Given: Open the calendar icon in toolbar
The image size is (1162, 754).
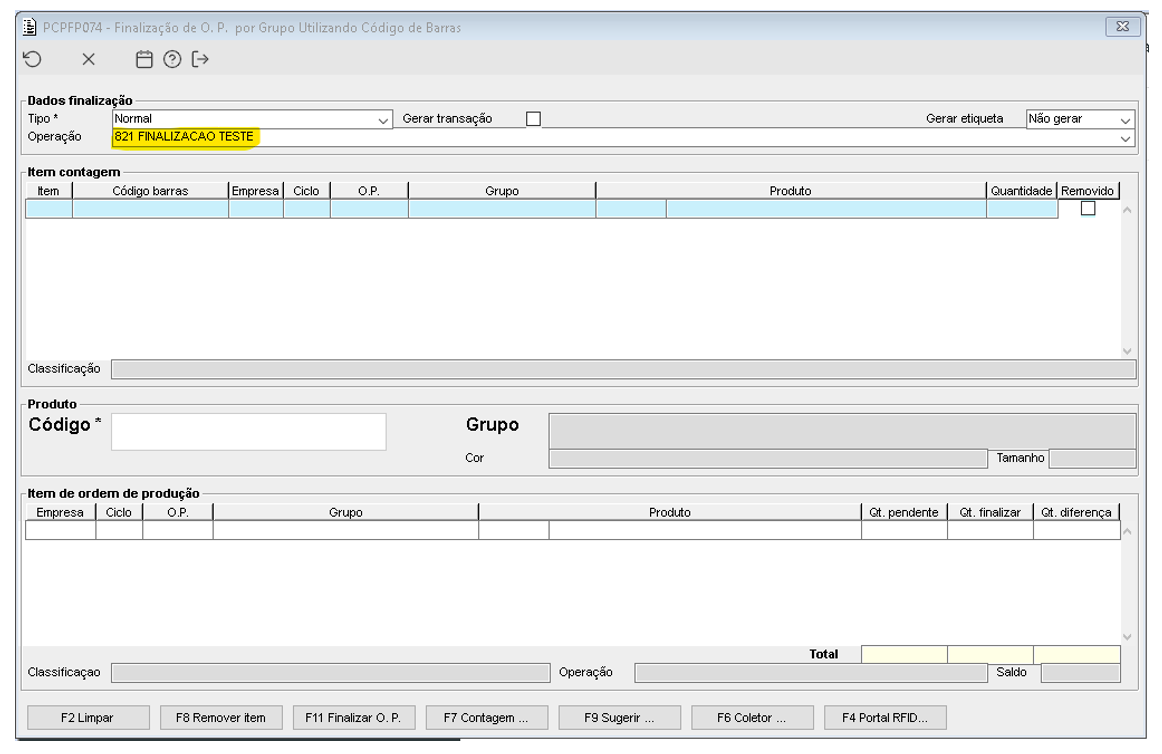Looking at the screenshot, I should 144,60.
